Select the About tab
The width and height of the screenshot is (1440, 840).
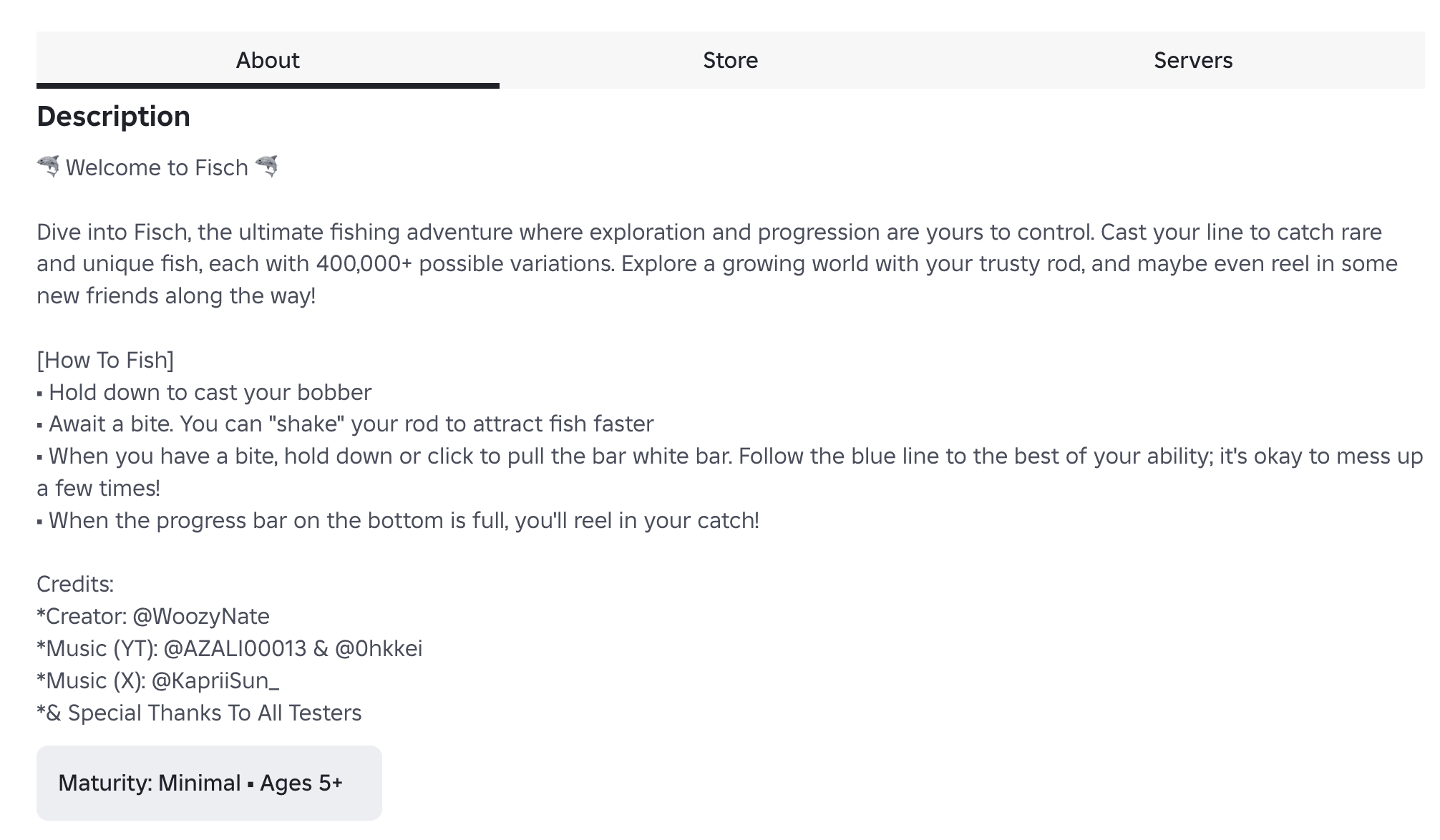pyautogui.click(x=268, y=60)
